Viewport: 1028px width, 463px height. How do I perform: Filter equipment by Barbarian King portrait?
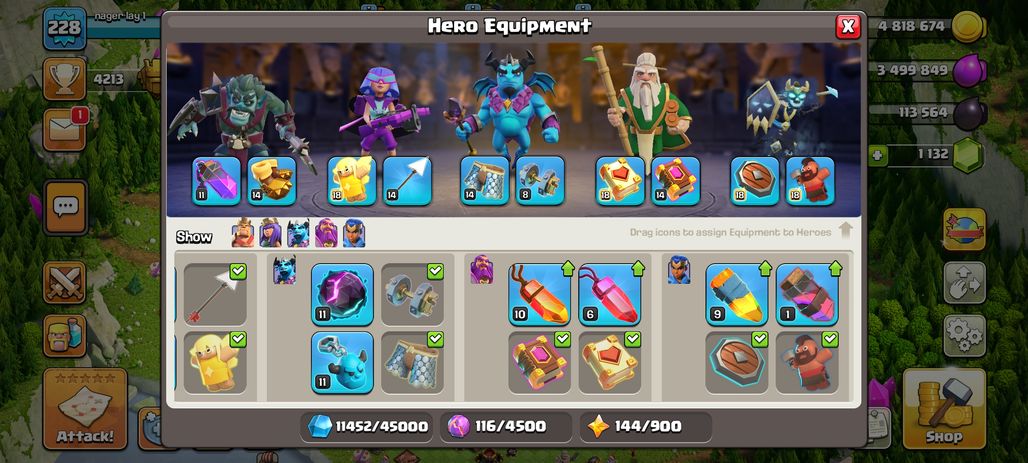(x=243, y=233)
